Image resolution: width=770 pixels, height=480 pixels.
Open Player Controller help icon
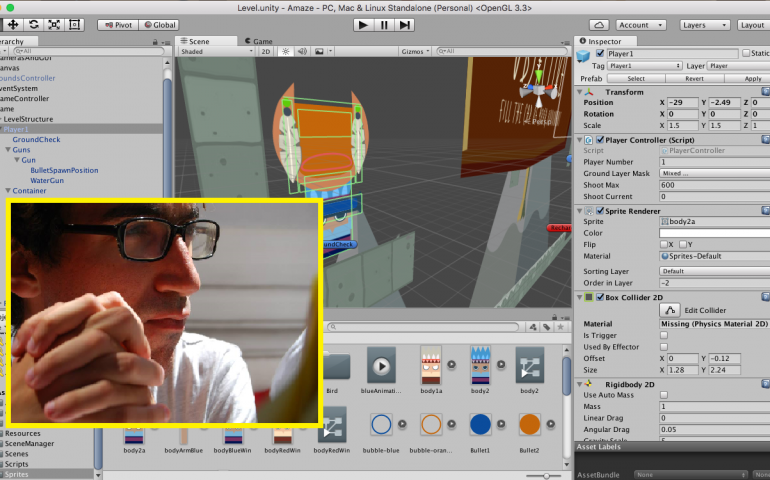(x=766, y=140)
